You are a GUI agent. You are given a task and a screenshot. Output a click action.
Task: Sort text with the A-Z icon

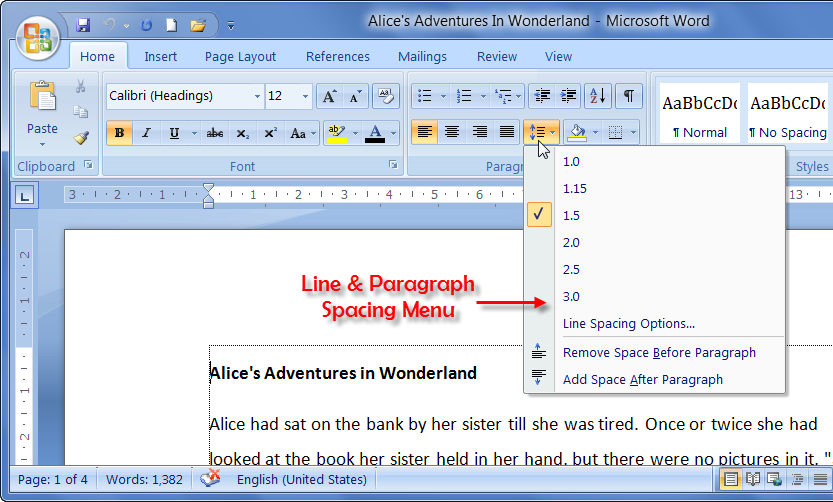598,96
